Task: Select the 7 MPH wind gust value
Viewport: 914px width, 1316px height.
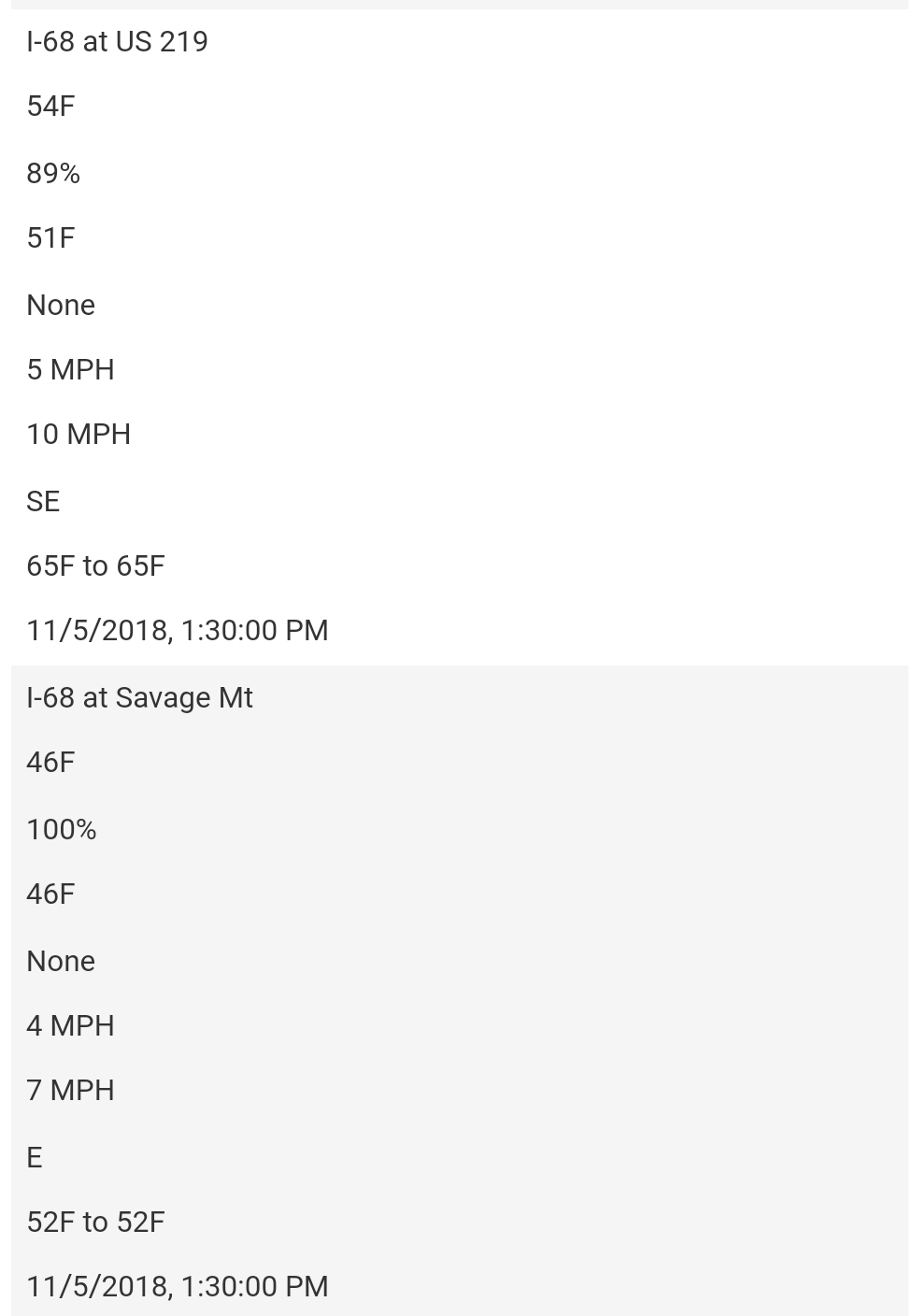Action: coord(70,1091)
